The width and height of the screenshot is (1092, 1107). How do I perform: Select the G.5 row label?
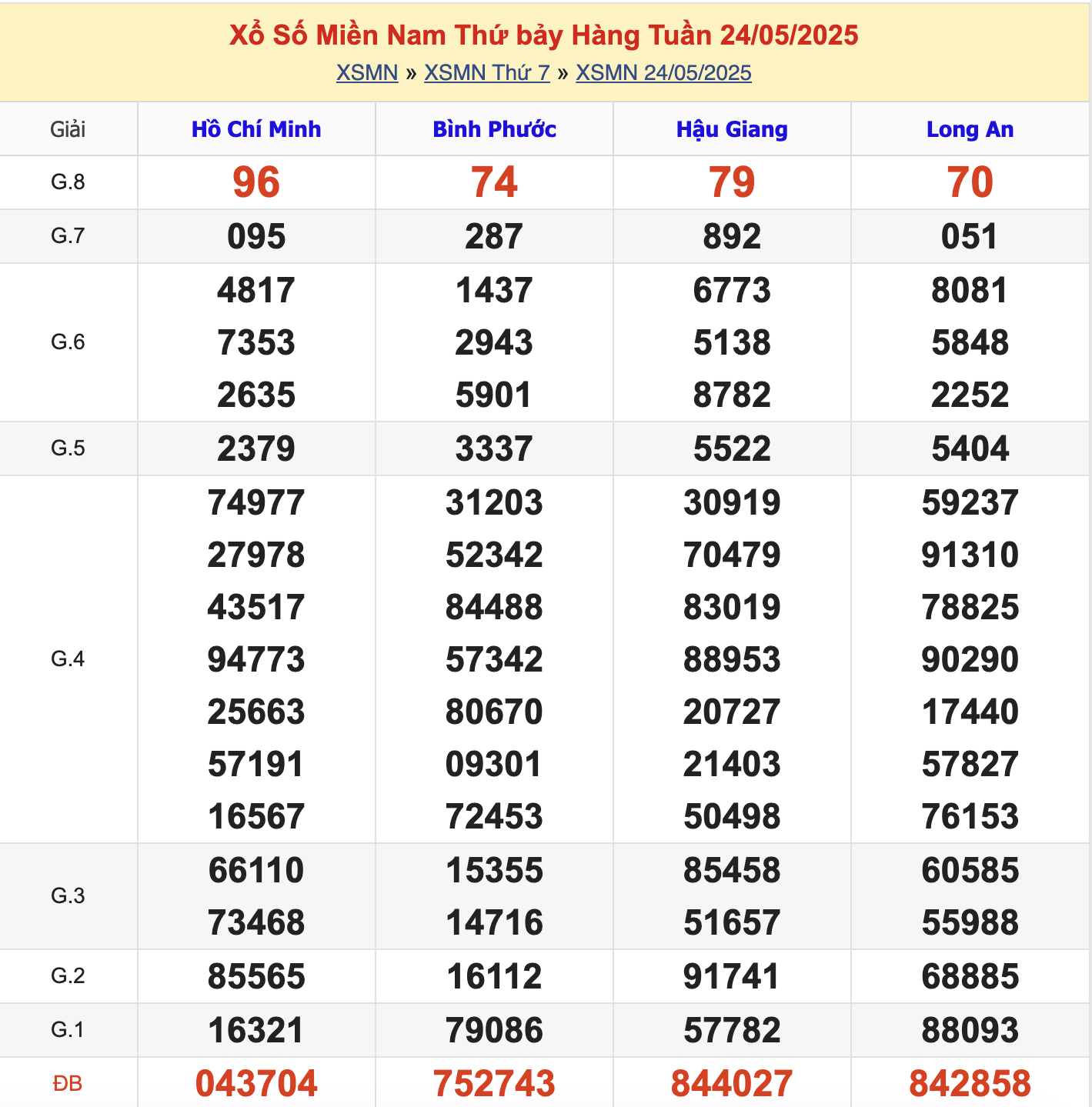(x=68, y=448)
